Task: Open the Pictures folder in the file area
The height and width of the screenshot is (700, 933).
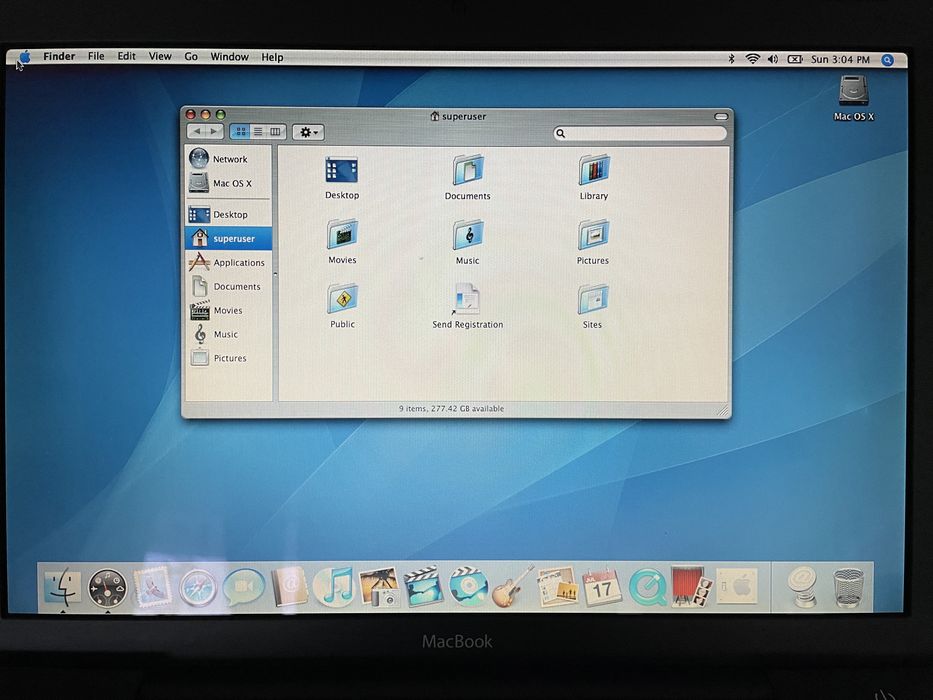Action: [x=593, y=235]
